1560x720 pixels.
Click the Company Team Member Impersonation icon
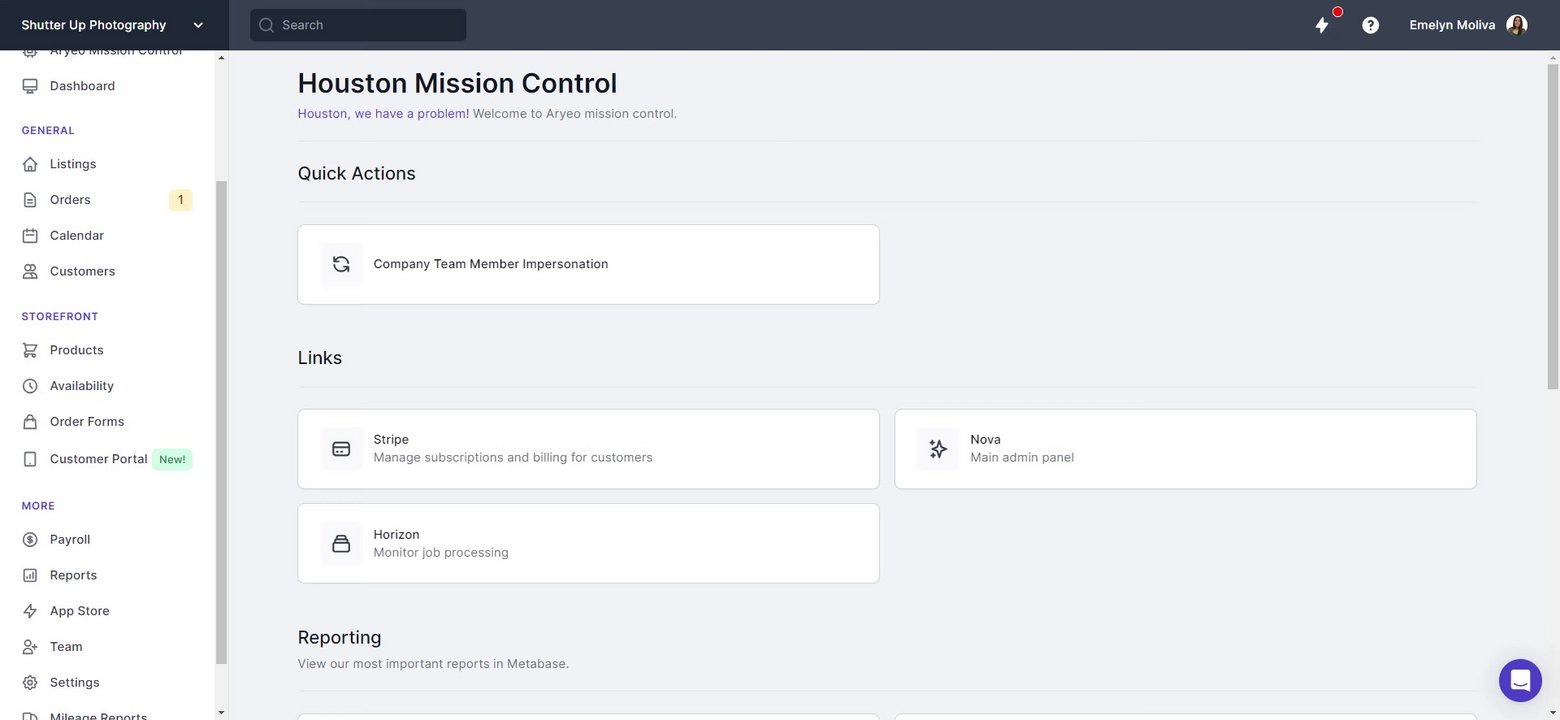[x=341, y=264]
